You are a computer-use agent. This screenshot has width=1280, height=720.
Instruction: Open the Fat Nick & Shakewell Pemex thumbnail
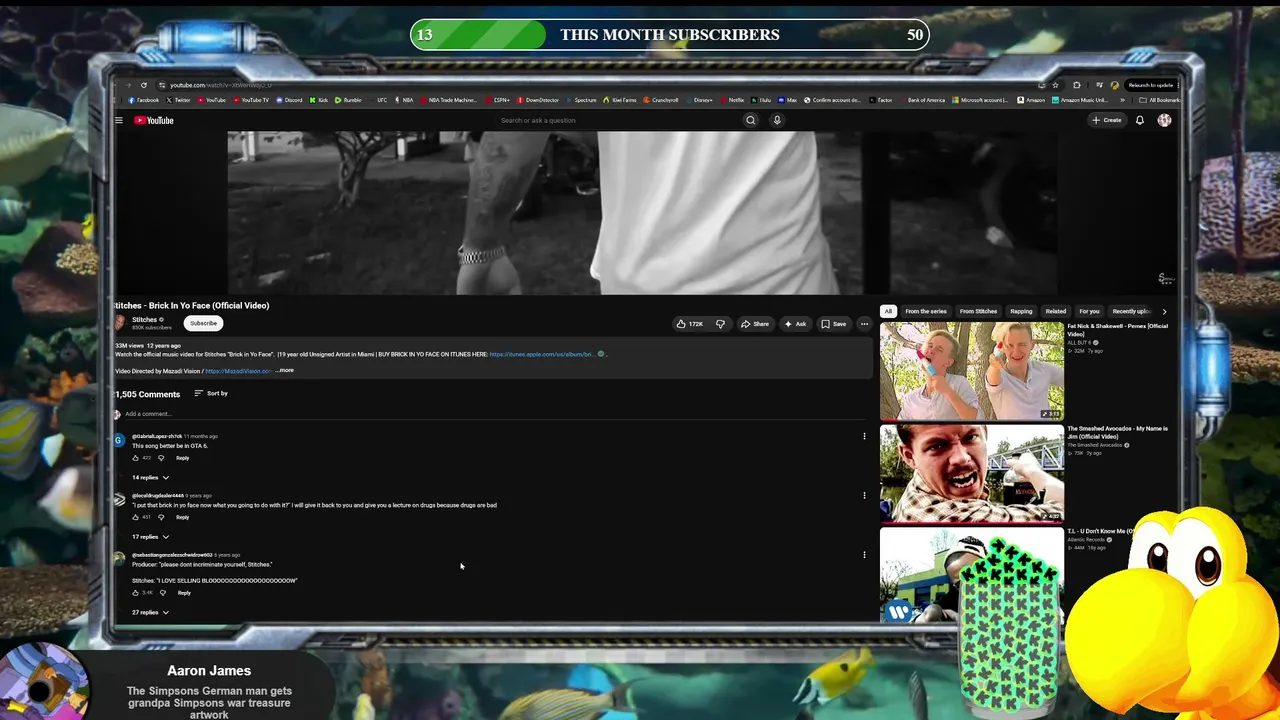point(972,370)
